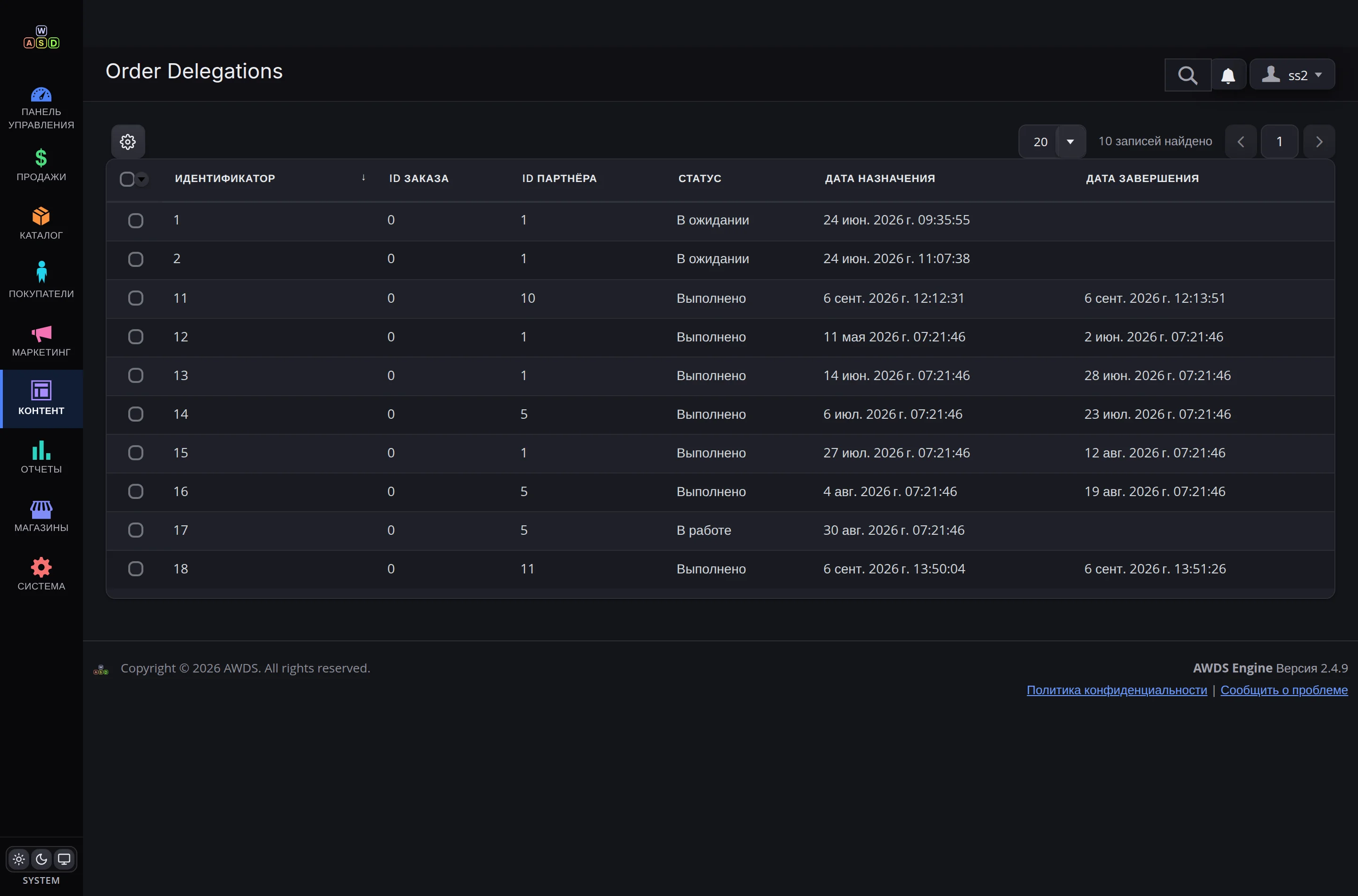Open the WASD logo home icon
This screenshot has height=896, width=1358.
pos(41,37)
